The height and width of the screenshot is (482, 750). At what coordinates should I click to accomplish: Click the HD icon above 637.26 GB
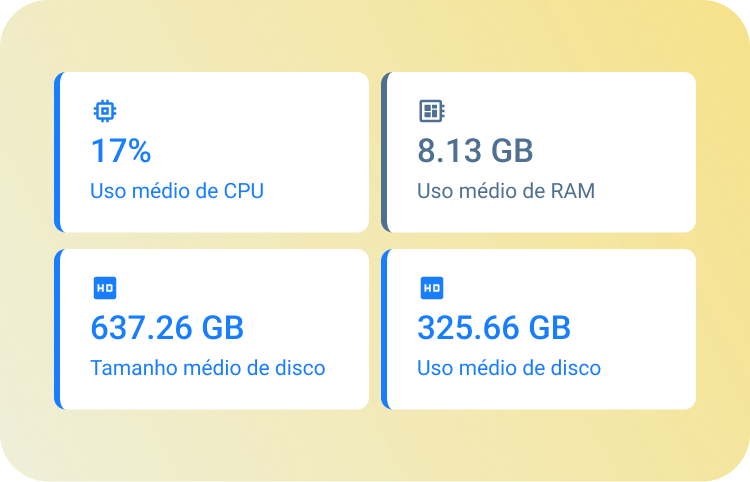[x=104, y=288]
